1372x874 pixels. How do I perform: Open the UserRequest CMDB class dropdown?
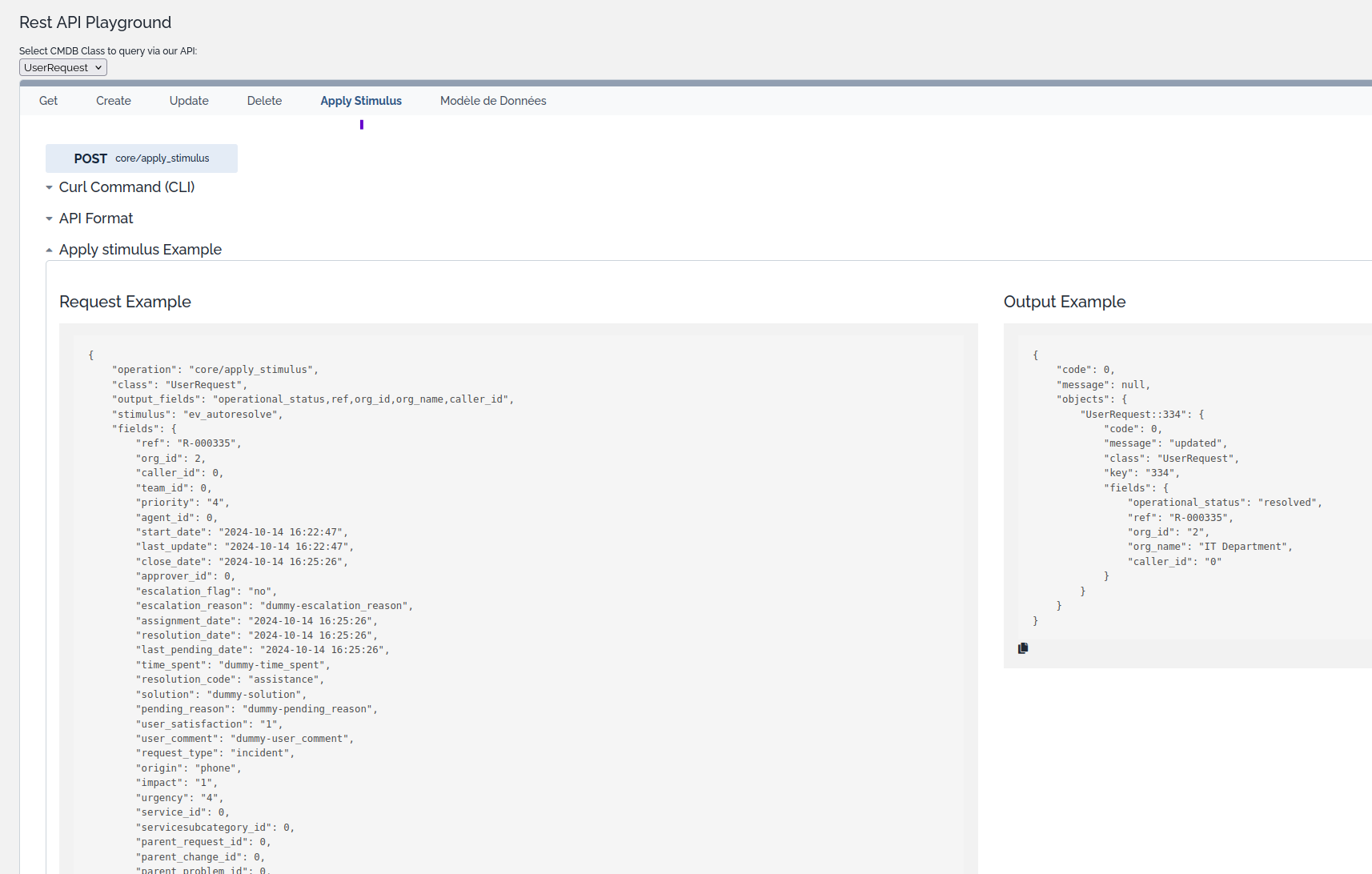(63, 68)
